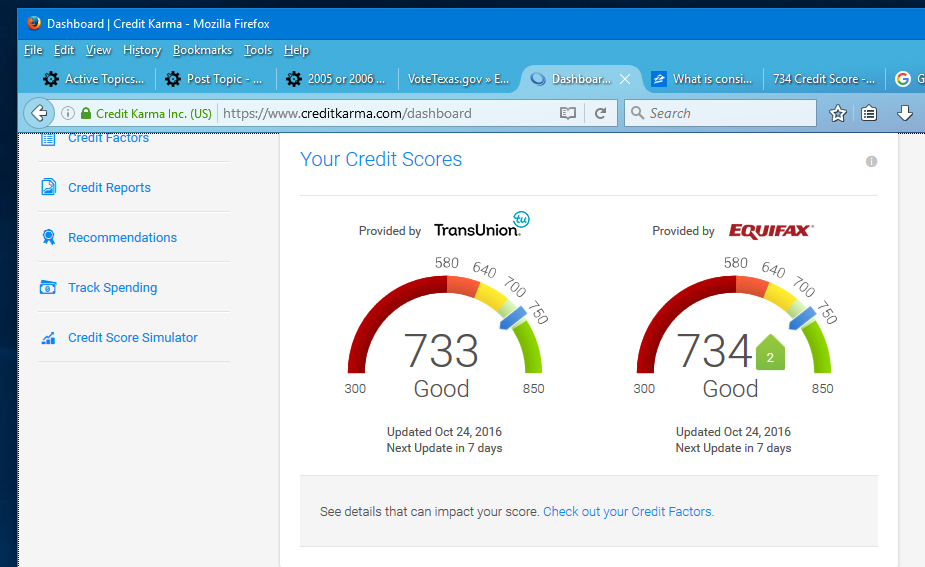This screenshot has width=925, height=567.
Task: Open the Track Spending link
Action: pos(112,288)
